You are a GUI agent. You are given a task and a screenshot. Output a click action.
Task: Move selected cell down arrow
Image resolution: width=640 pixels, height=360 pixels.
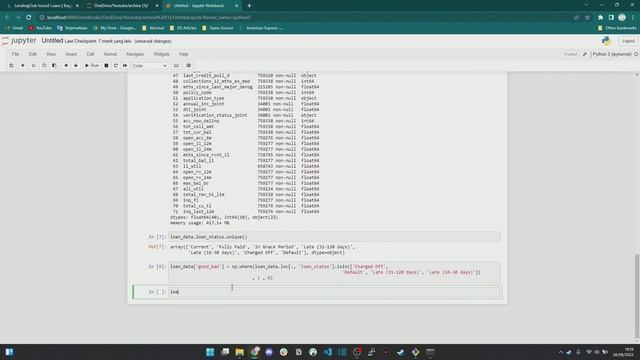point(76,66)
